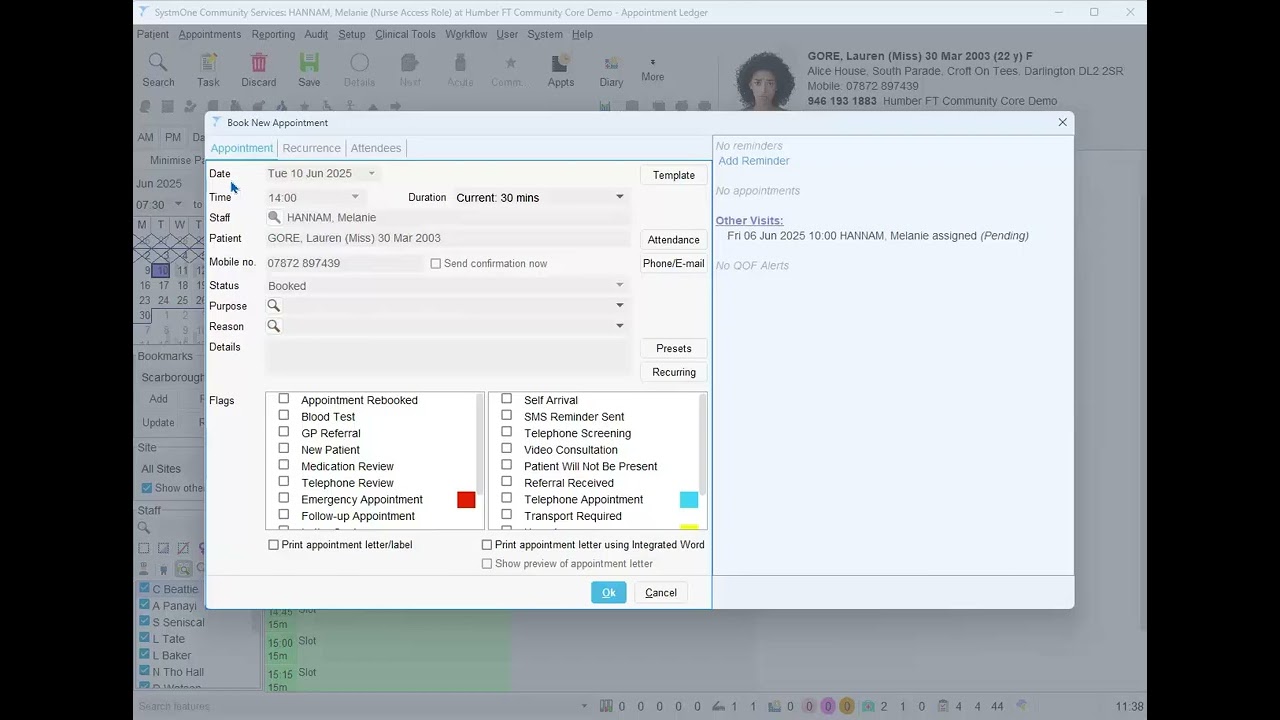The width and height of the screenshot is (1280, 720).
Task: Confirm booking with the Ok button
Action: click(x=609, y=593)
